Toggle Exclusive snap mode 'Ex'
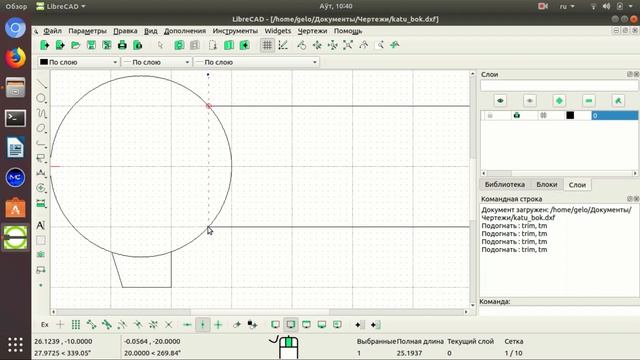Viewport: 640px width, 360px height. pyautogui.click(x=44, y=325)
